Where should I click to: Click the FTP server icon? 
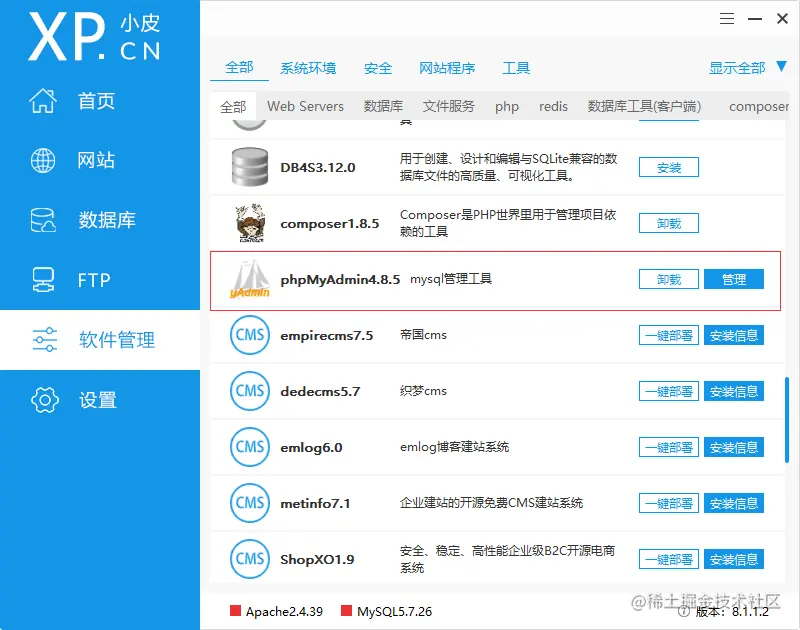pos(43,280)
